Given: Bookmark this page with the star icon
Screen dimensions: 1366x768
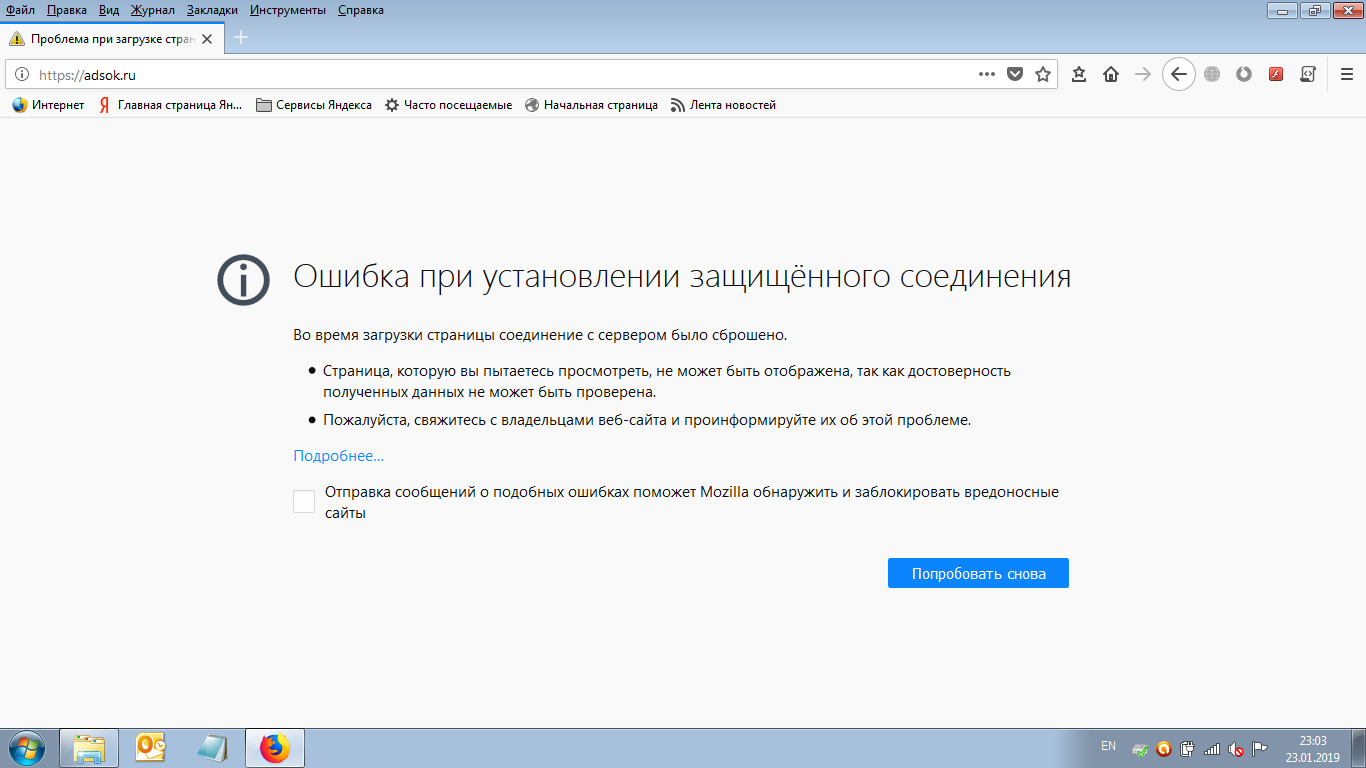Looking at the screenshot, I should point(1043,74).
